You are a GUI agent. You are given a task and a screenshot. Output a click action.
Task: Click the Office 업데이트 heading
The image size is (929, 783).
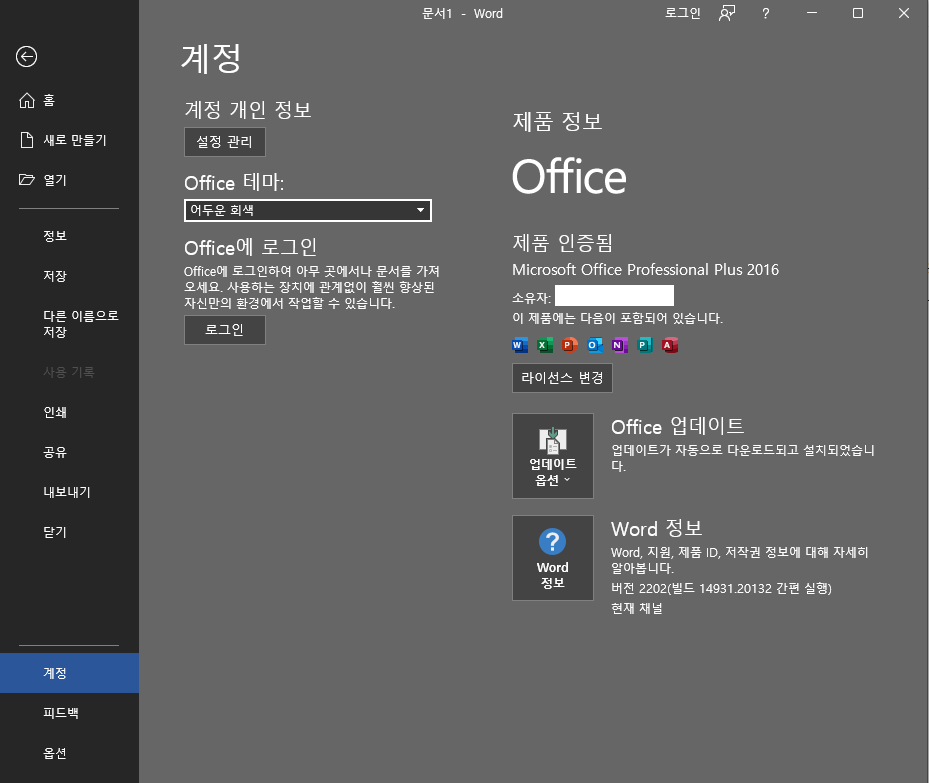(x=677, y=426)
